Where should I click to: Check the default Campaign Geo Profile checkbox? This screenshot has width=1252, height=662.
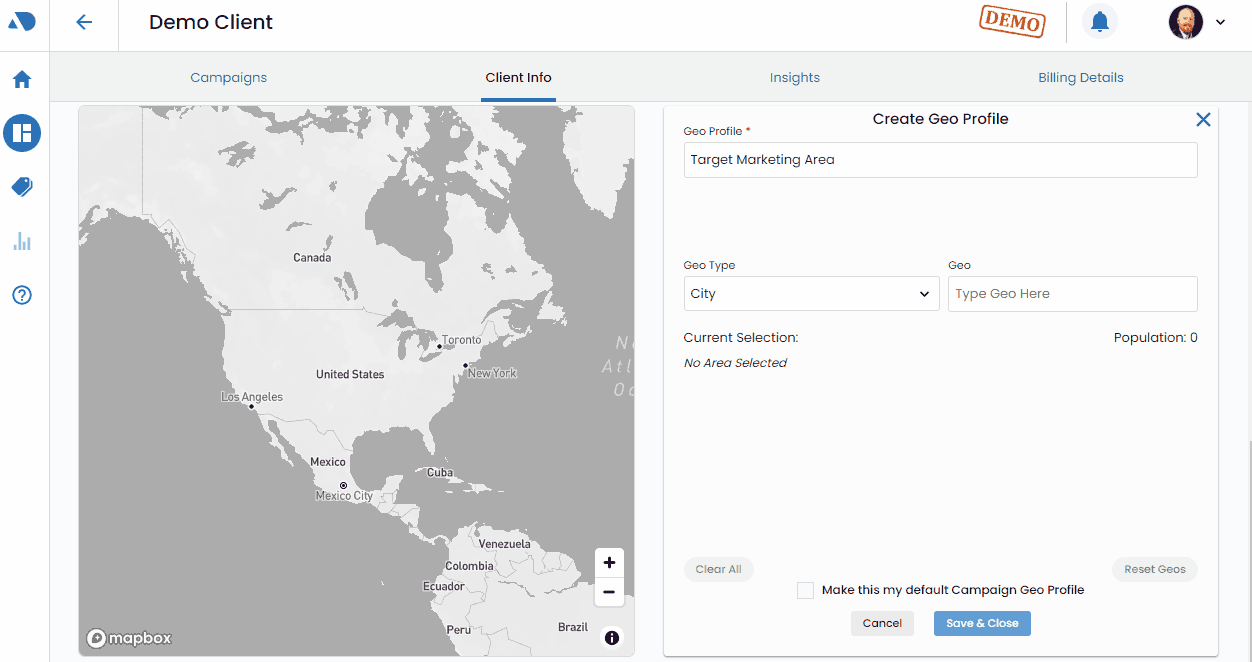[x=805, y=591]
